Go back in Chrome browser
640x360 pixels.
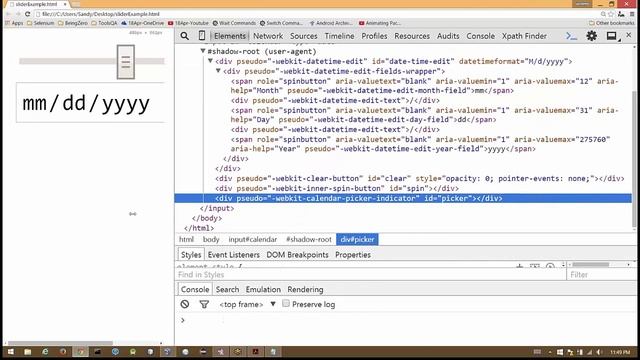click(9, 14)
